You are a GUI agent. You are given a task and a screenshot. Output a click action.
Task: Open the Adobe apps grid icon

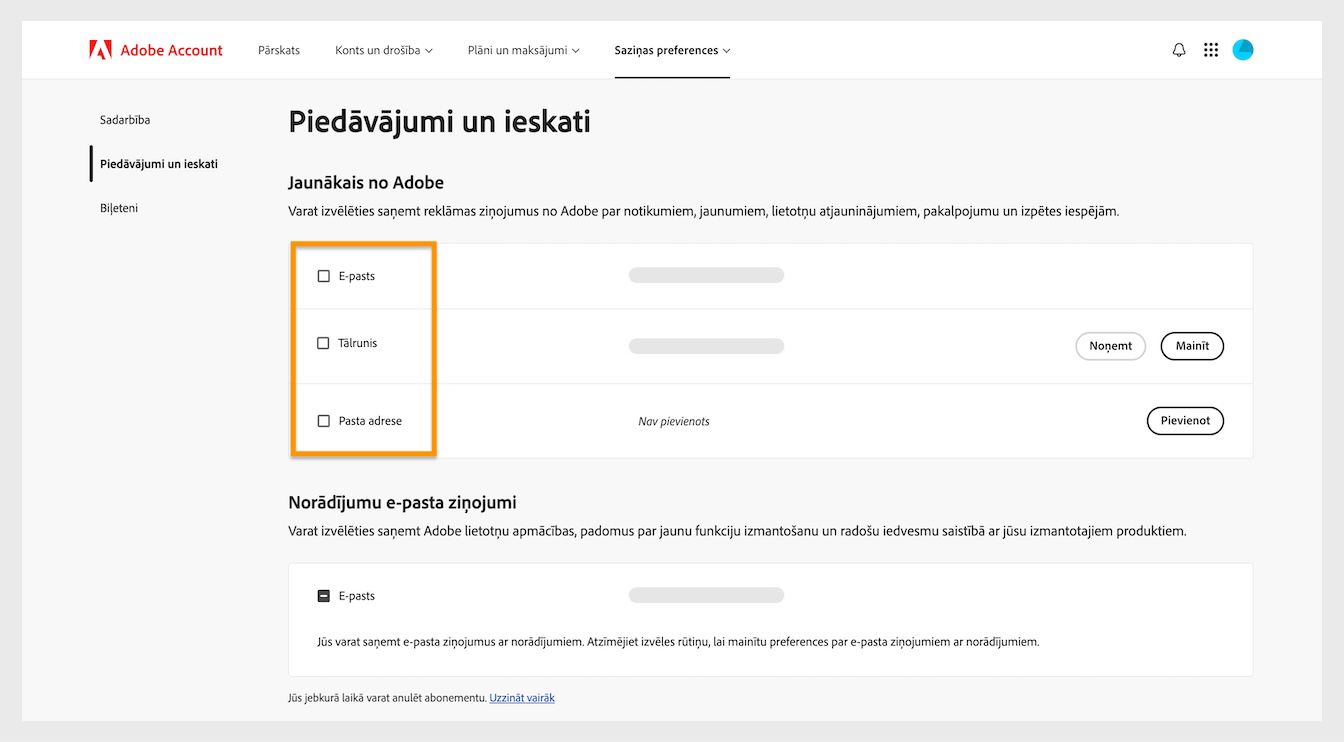pos(1210,49)
